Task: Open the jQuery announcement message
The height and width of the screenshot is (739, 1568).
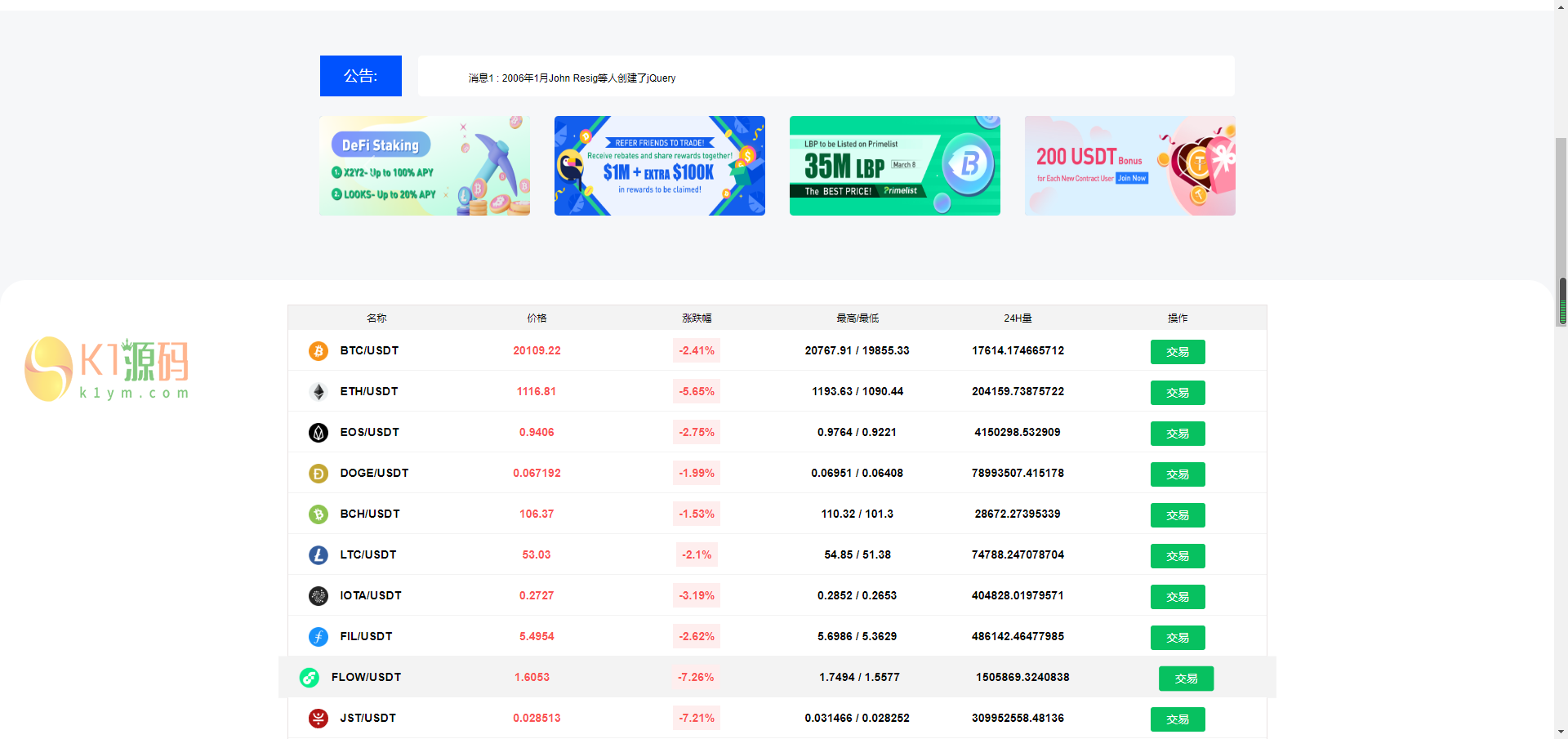Action: (572, 78)
